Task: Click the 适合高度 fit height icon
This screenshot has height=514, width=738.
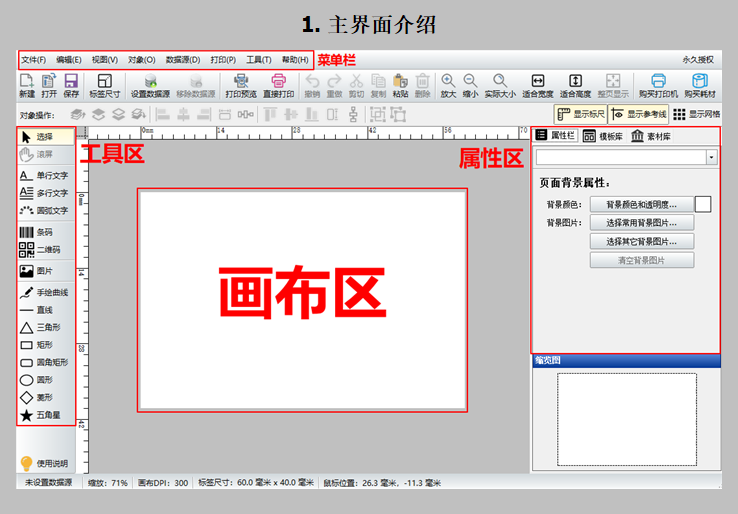Action: pyautogui.click(x=575, y=86)
